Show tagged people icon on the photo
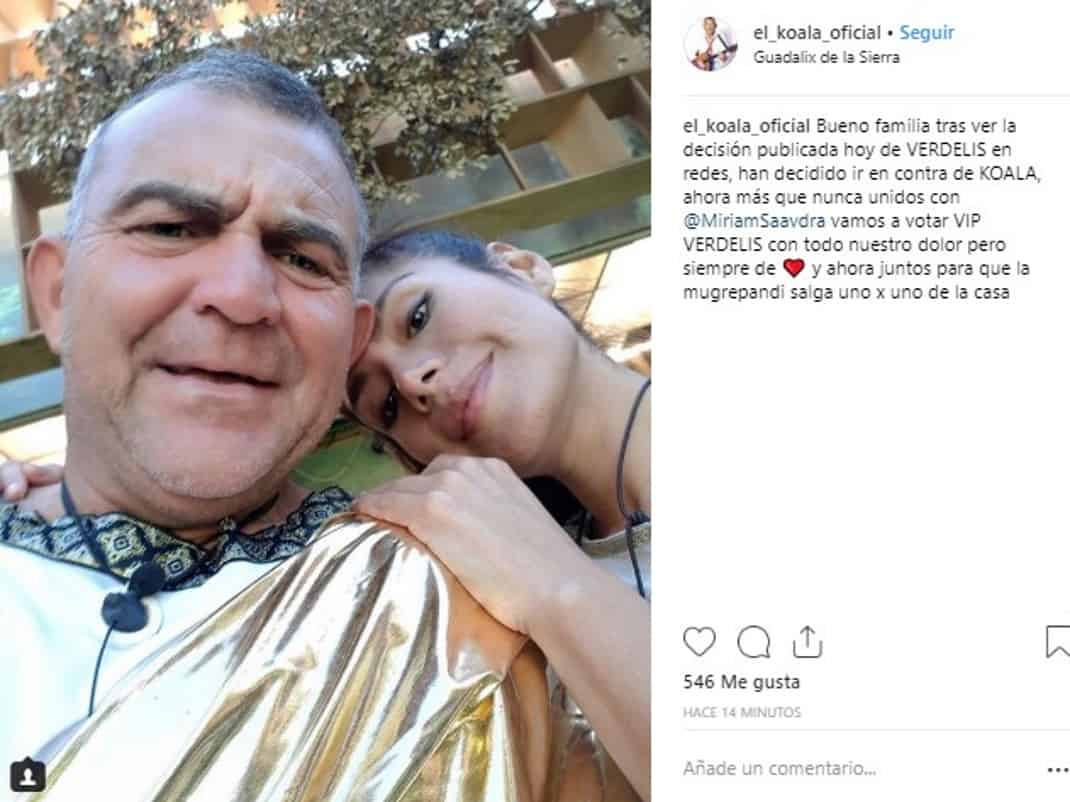The image size is (1070, 802). tap(28, 775)
